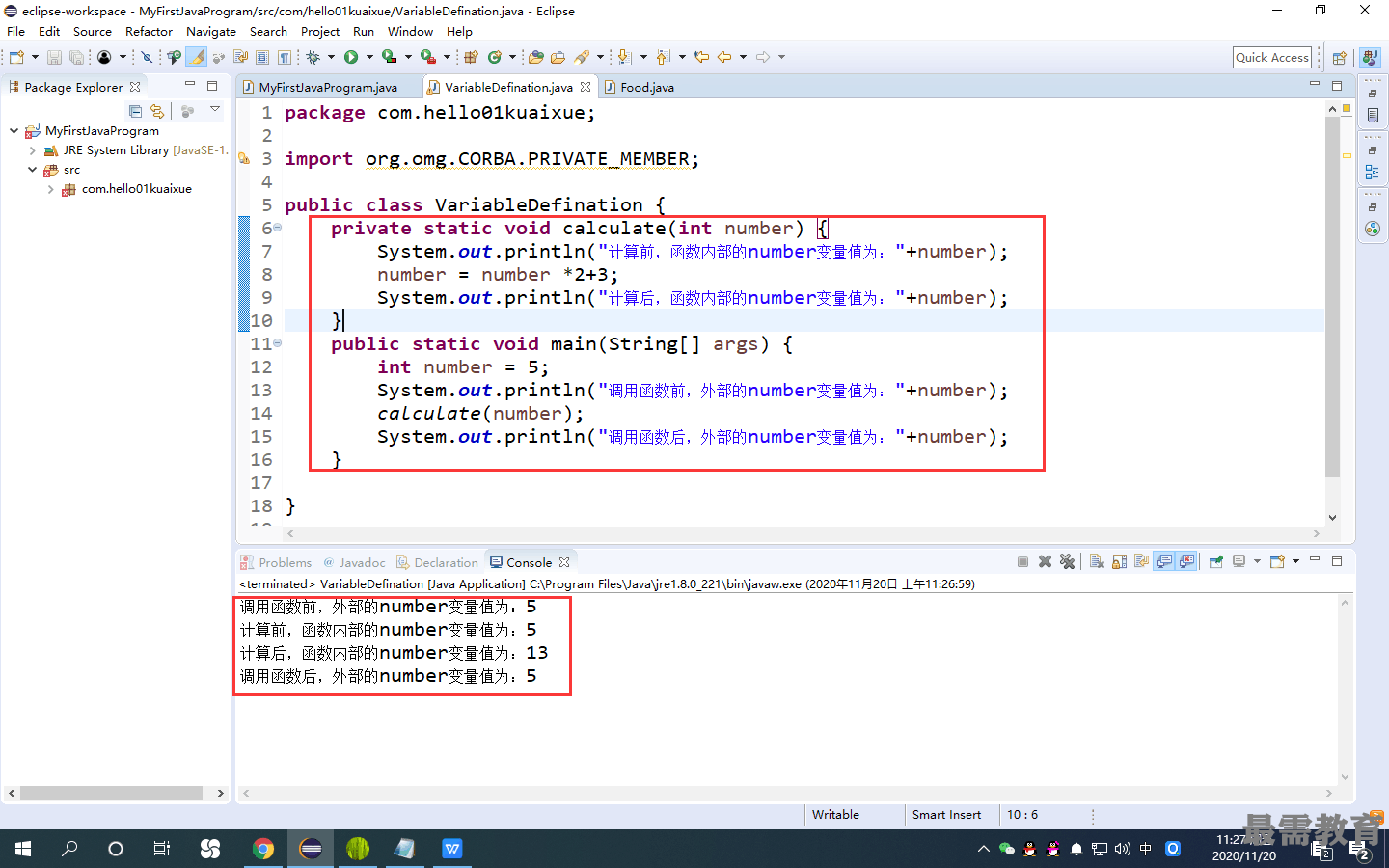This screenshot has height=868, width=1389.
Task: Open Windows Start menu
Action: point(23,849)
